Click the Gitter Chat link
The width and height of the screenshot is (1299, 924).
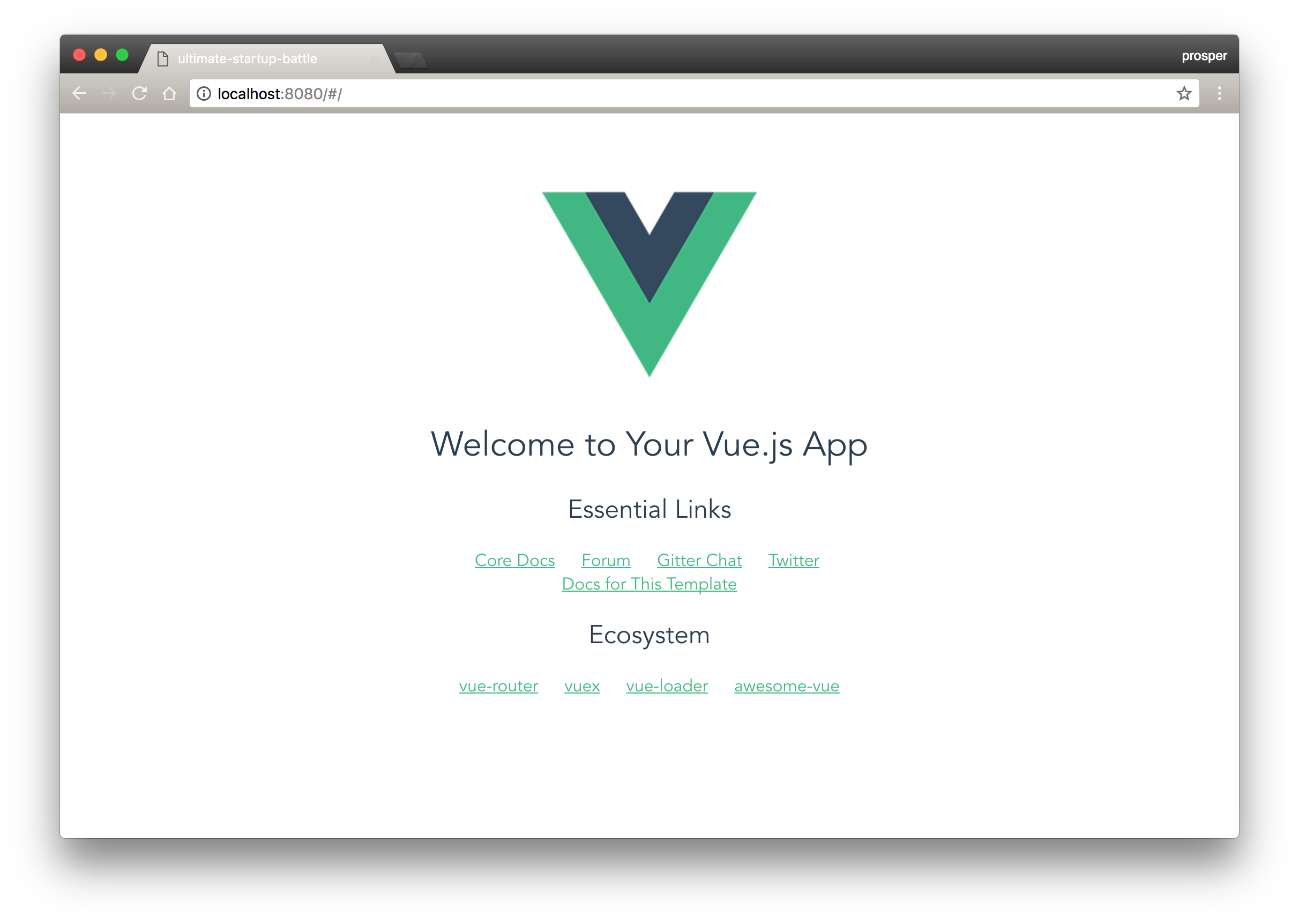[699, 560]
